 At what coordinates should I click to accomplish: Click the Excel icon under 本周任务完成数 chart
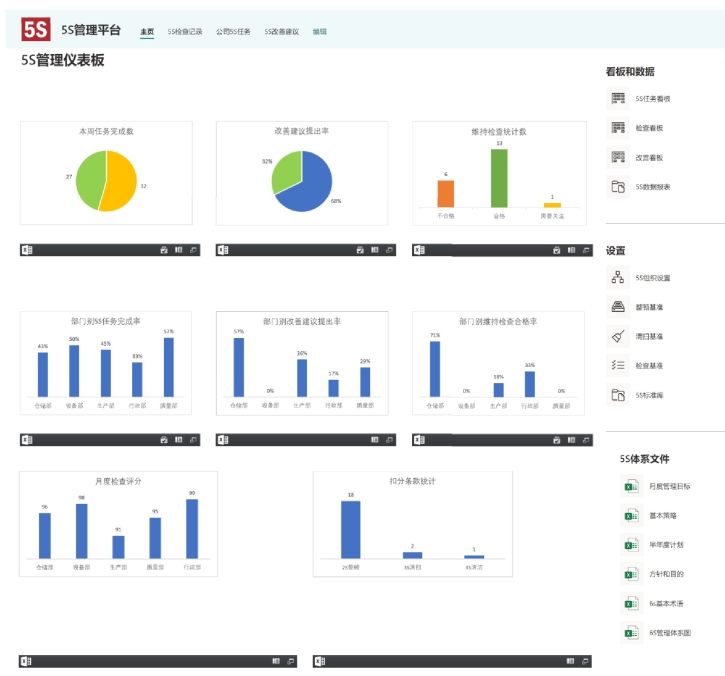click(x=27, y=250)
